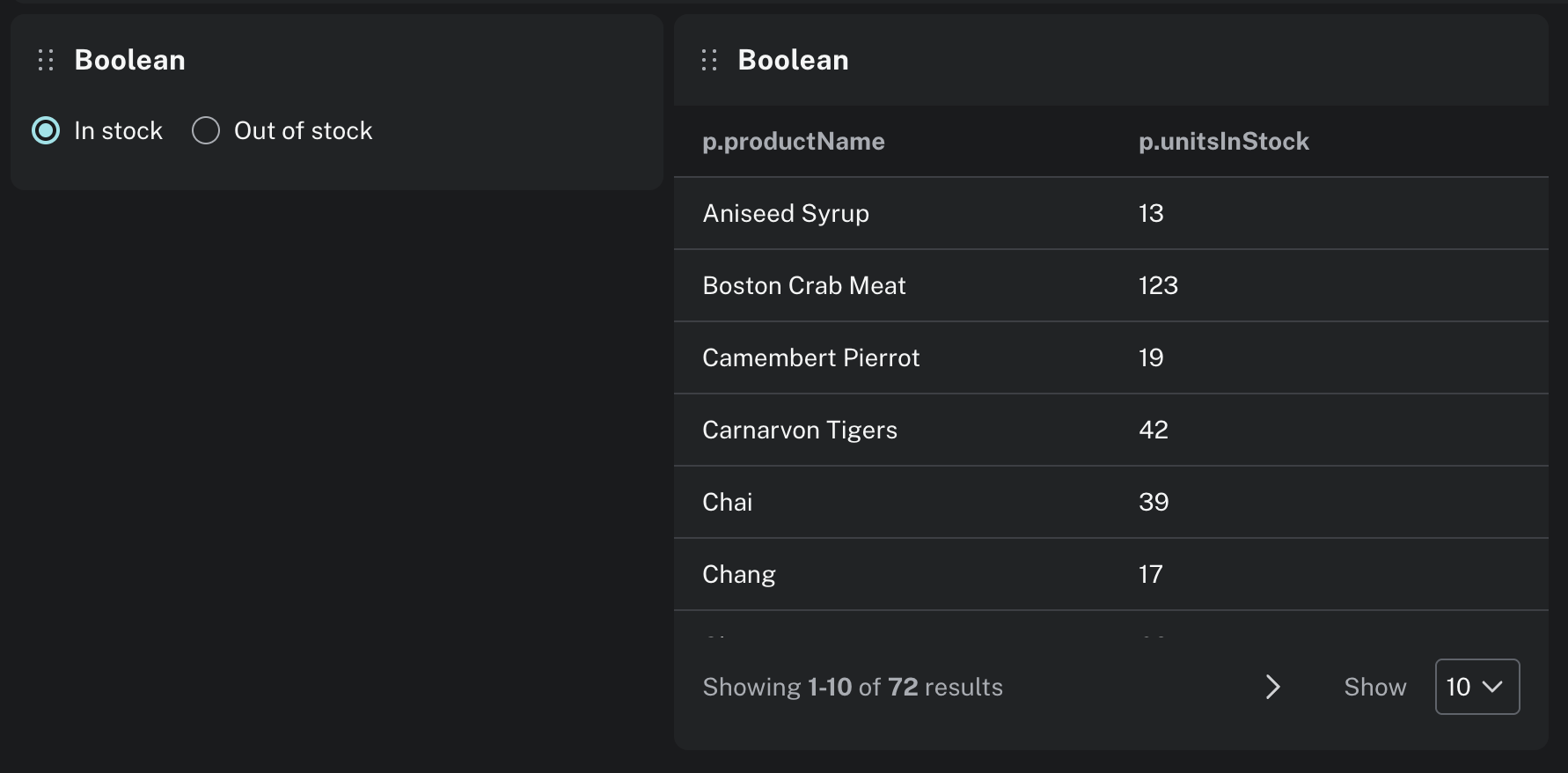Click the p.unitsInStock column header

click(x=1224, y=141)
